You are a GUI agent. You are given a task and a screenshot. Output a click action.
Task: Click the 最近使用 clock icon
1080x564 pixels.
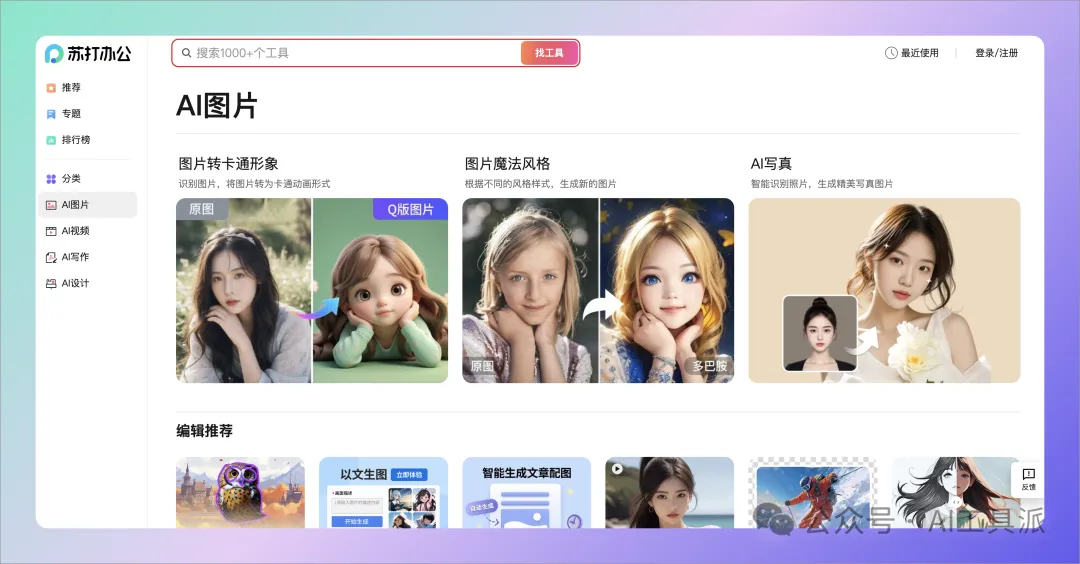(891, 53)
